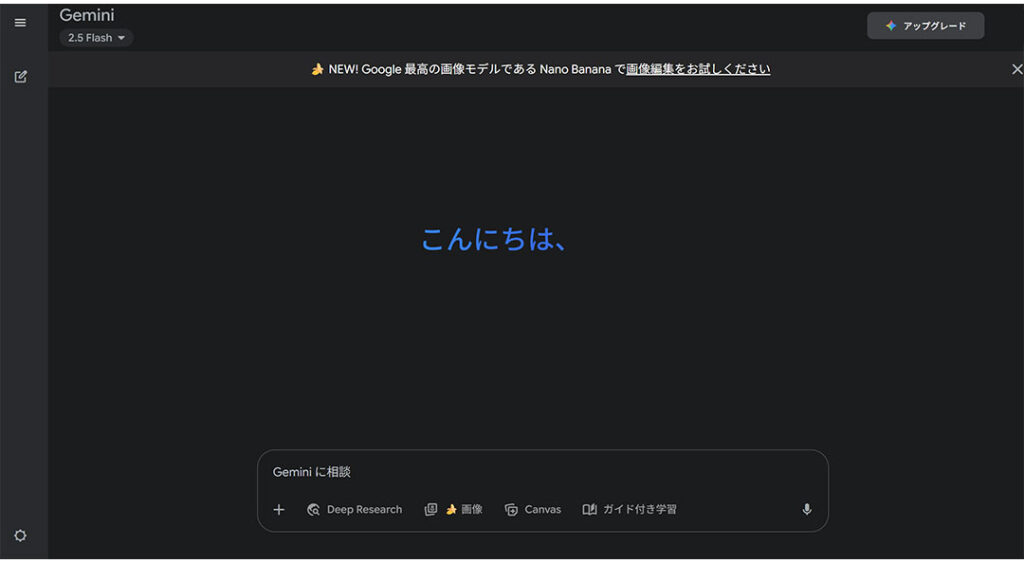This screenshot has width=1024, height=563.
Task: Click the banana emoji in the banner
Action: pos(317,69)
